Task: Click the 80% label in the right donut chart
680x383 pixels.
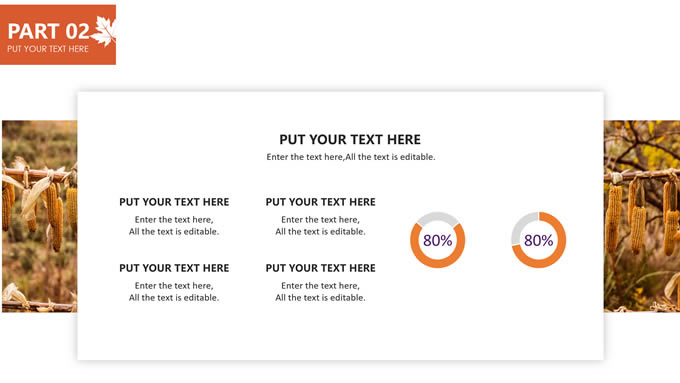Action: [539, 240]
